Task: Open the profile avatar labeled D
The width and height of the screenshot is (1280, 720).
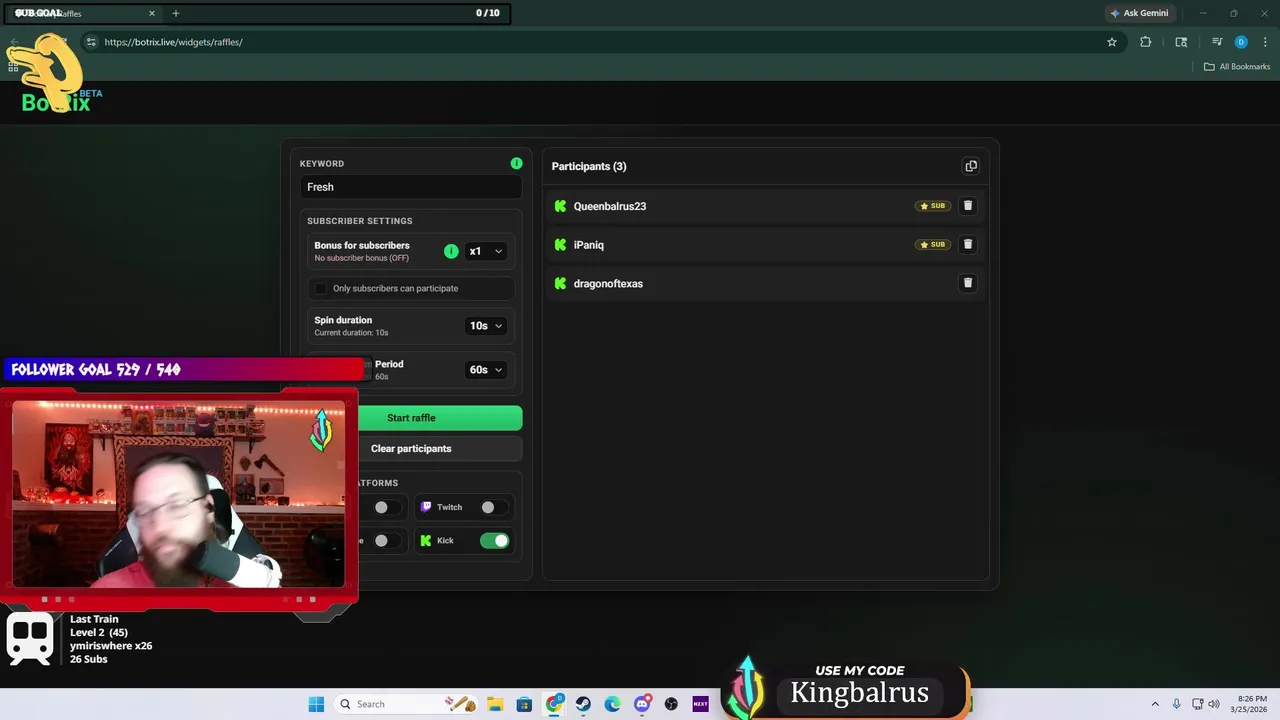Action: coord(1241,42)
